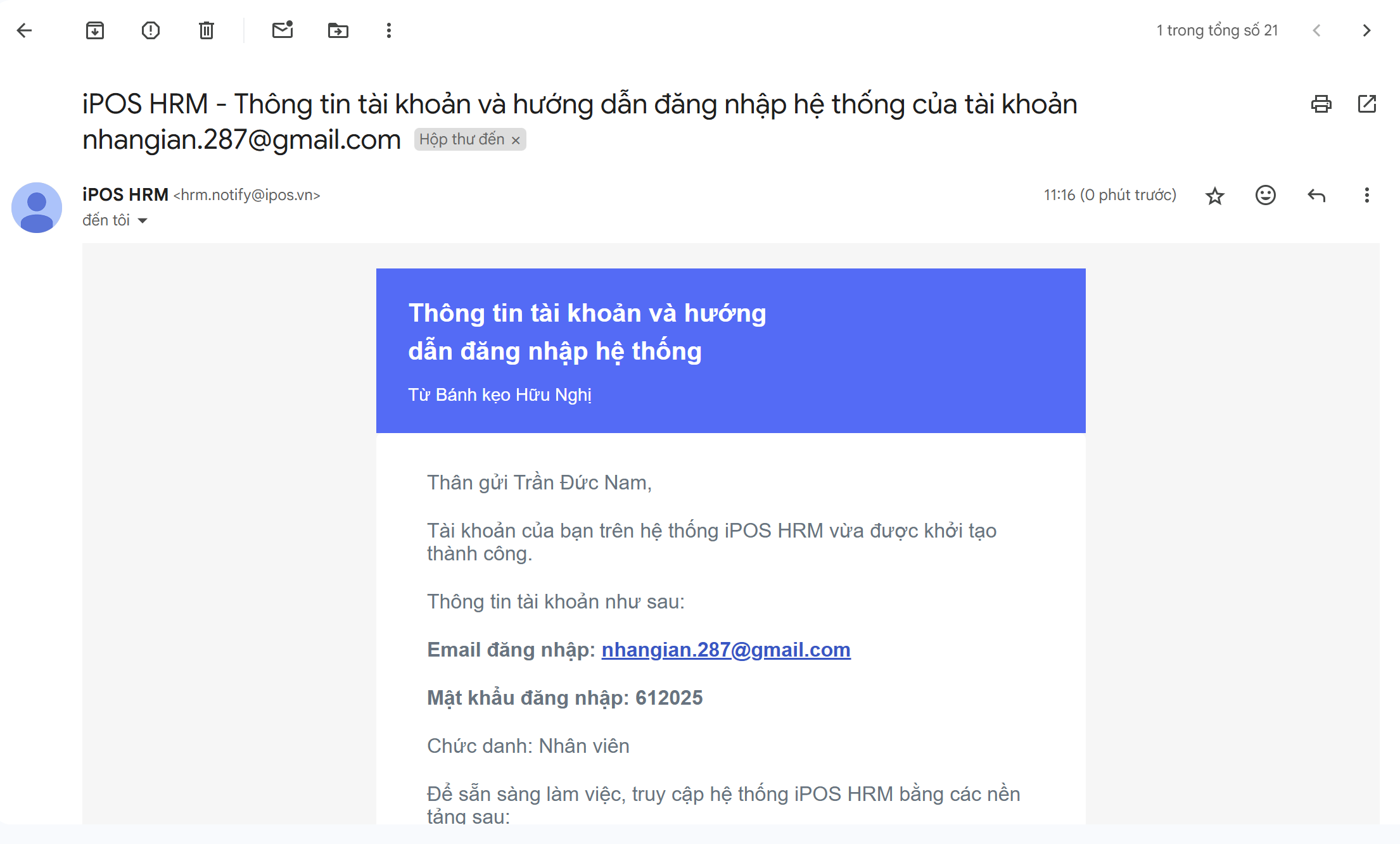Open the toolbar's more options menu
1400x844 pixels.
389,30
